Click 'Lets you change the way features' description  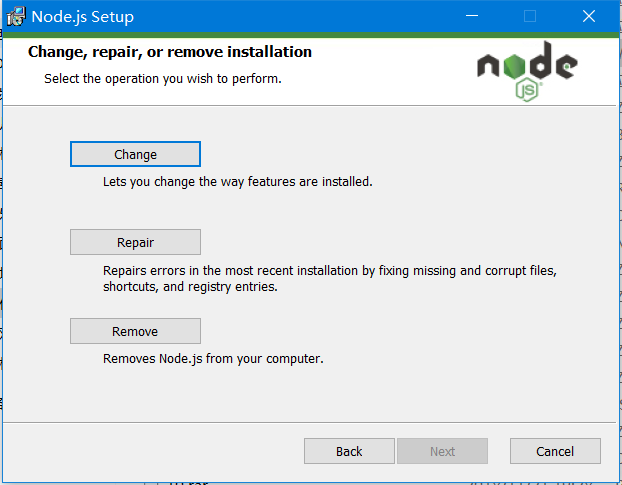click(x=238, y=182)
